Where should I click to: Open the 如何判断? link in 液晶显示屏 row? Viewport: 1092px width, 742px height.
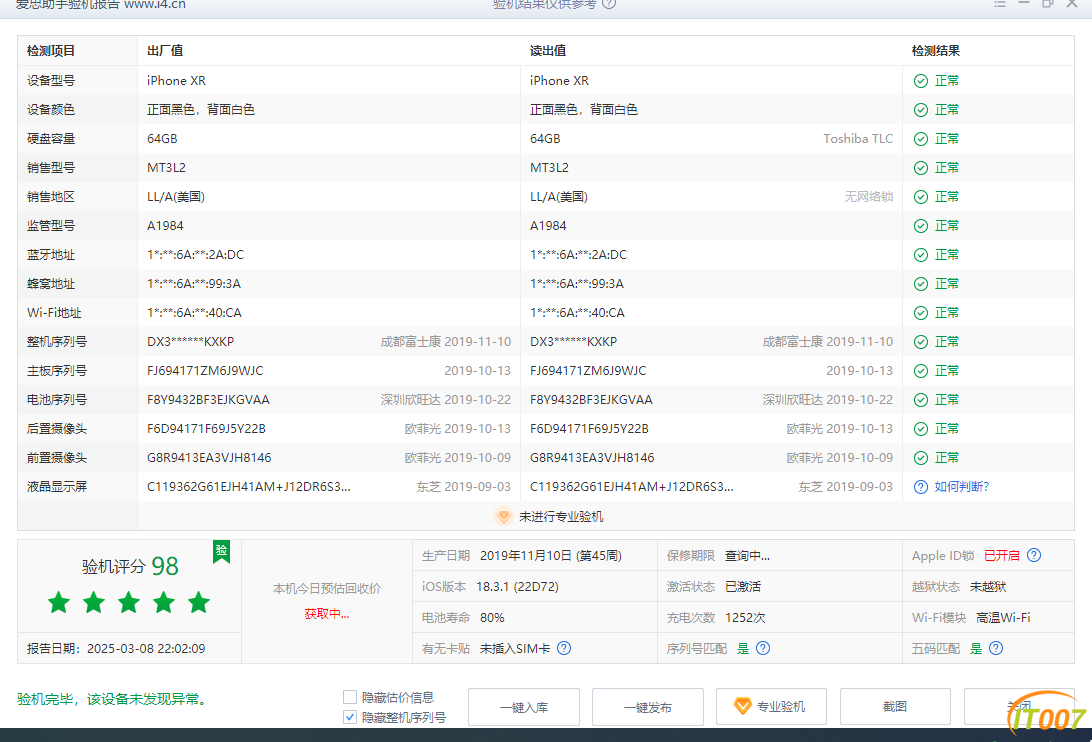point(961,487)
